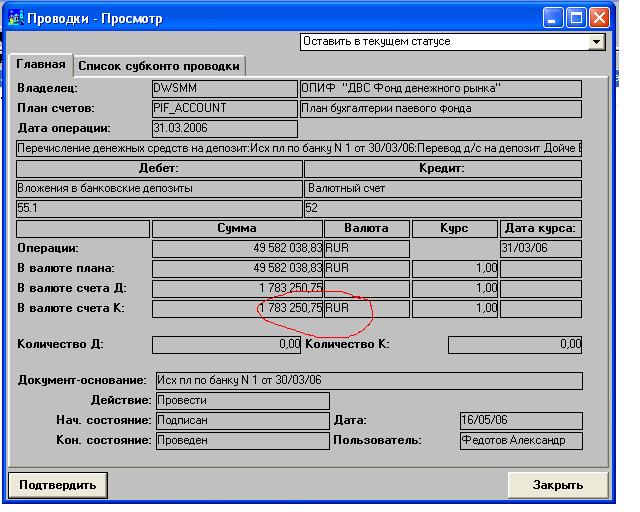Screen dimensions: 640x512
Task: Click the RUR currency in В валюте плана row
Action: pos(367,269)
